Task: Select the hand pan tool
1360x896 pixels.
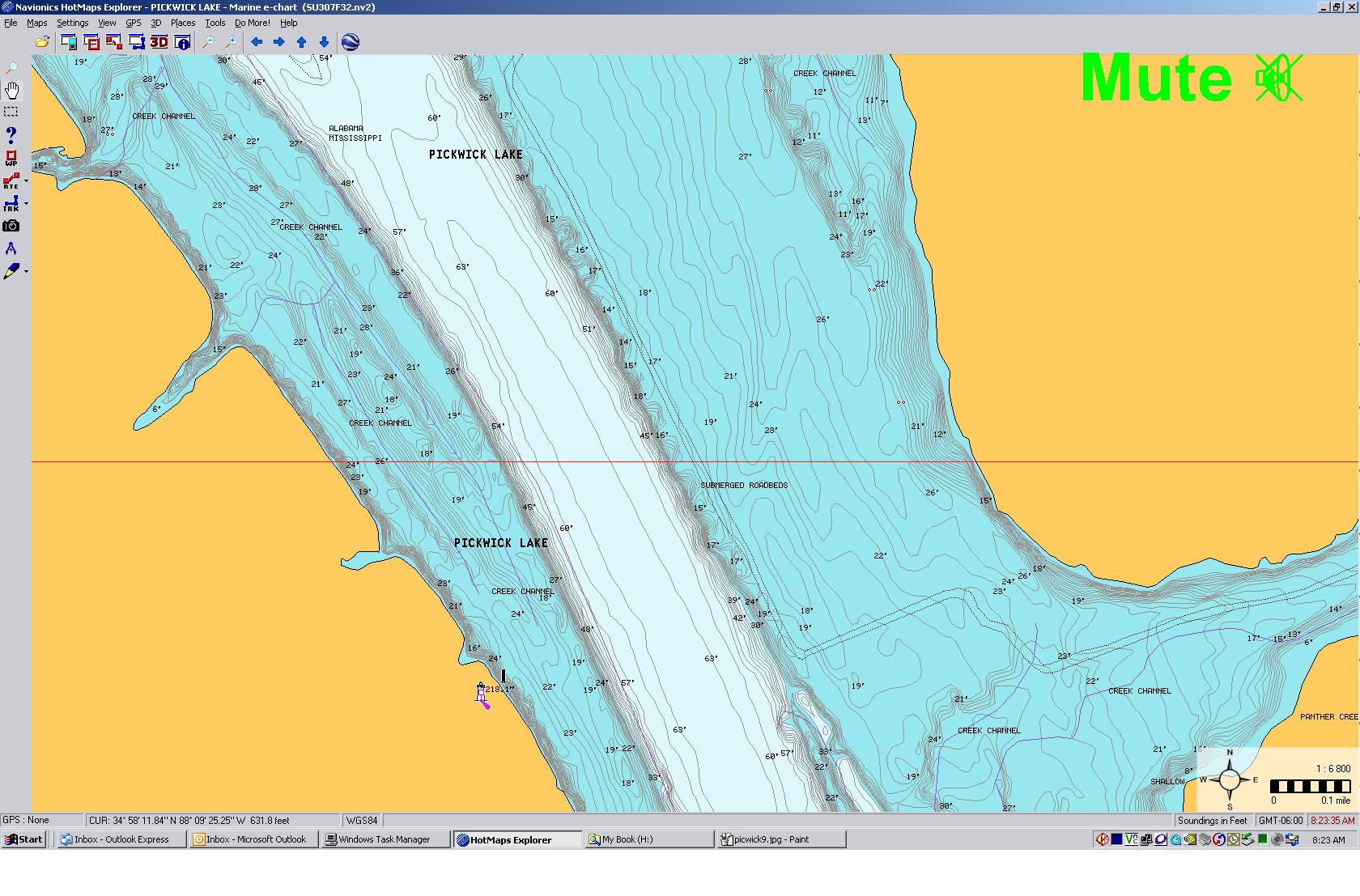Action: 12,90
